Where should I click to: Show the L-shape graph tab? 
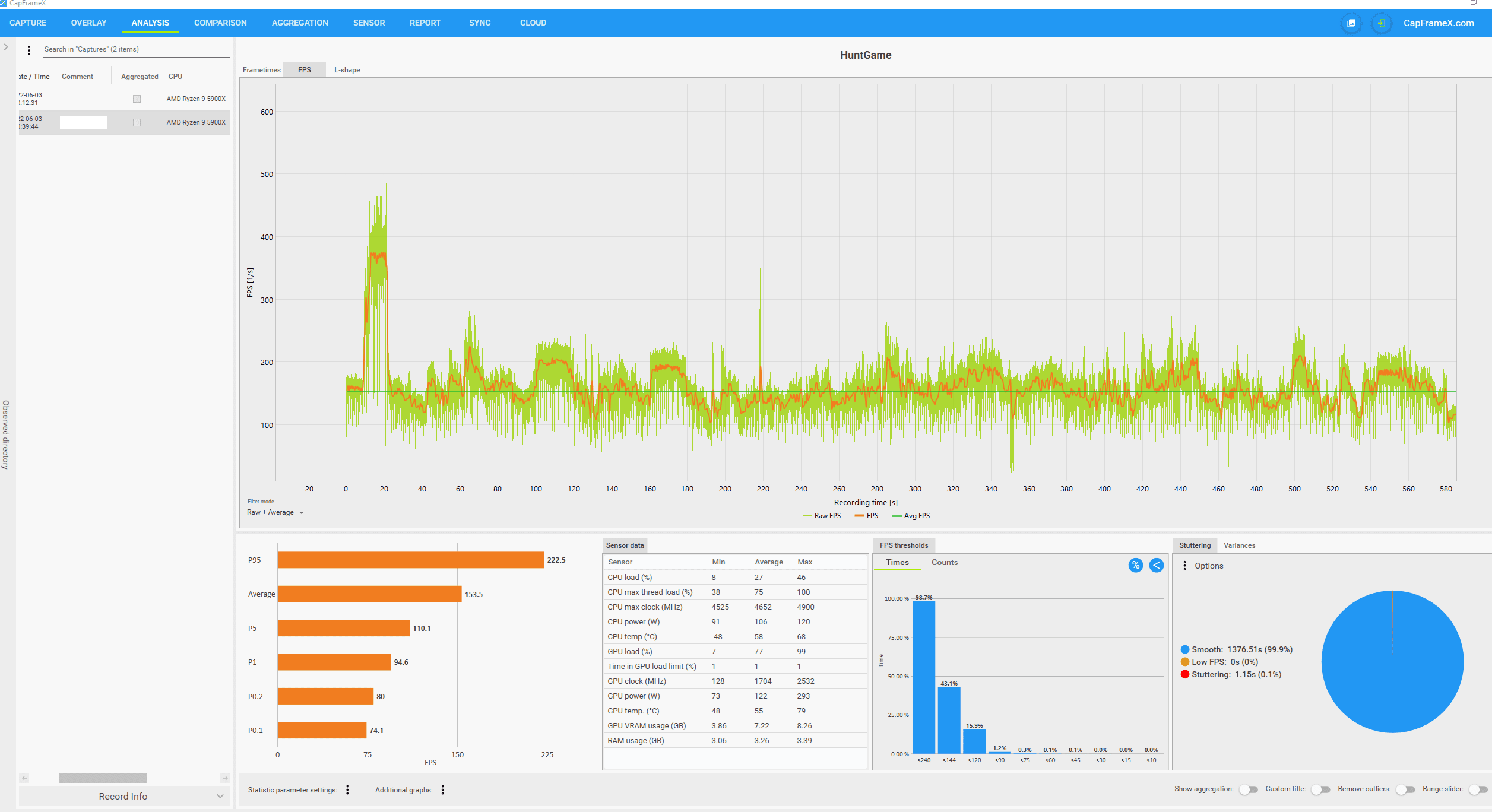(x=347, y=70)
